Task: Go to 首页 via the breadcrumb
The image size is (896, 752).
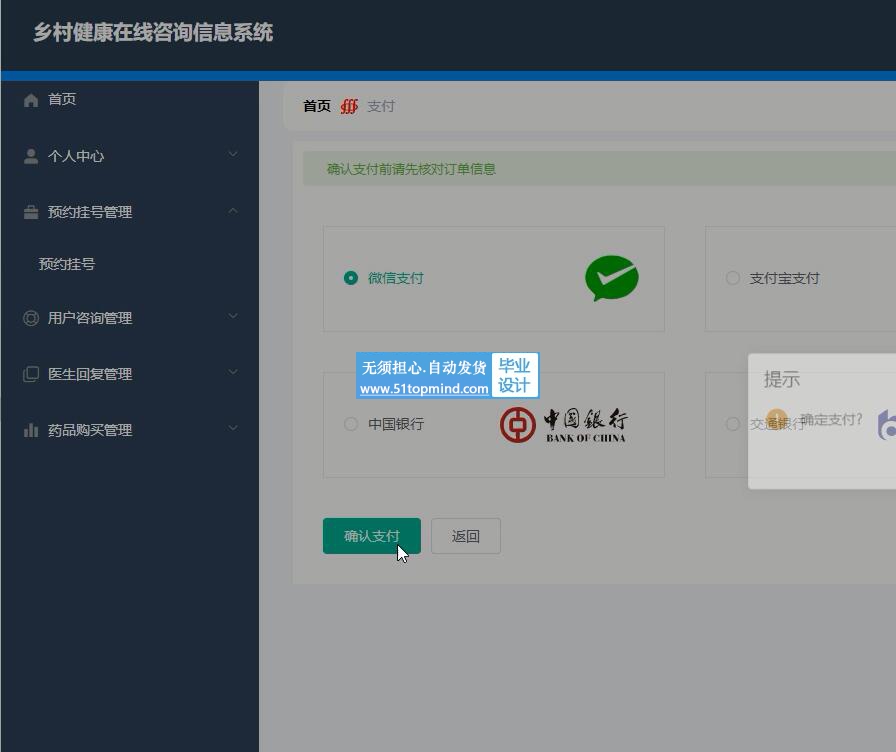Action: point(317,106)
